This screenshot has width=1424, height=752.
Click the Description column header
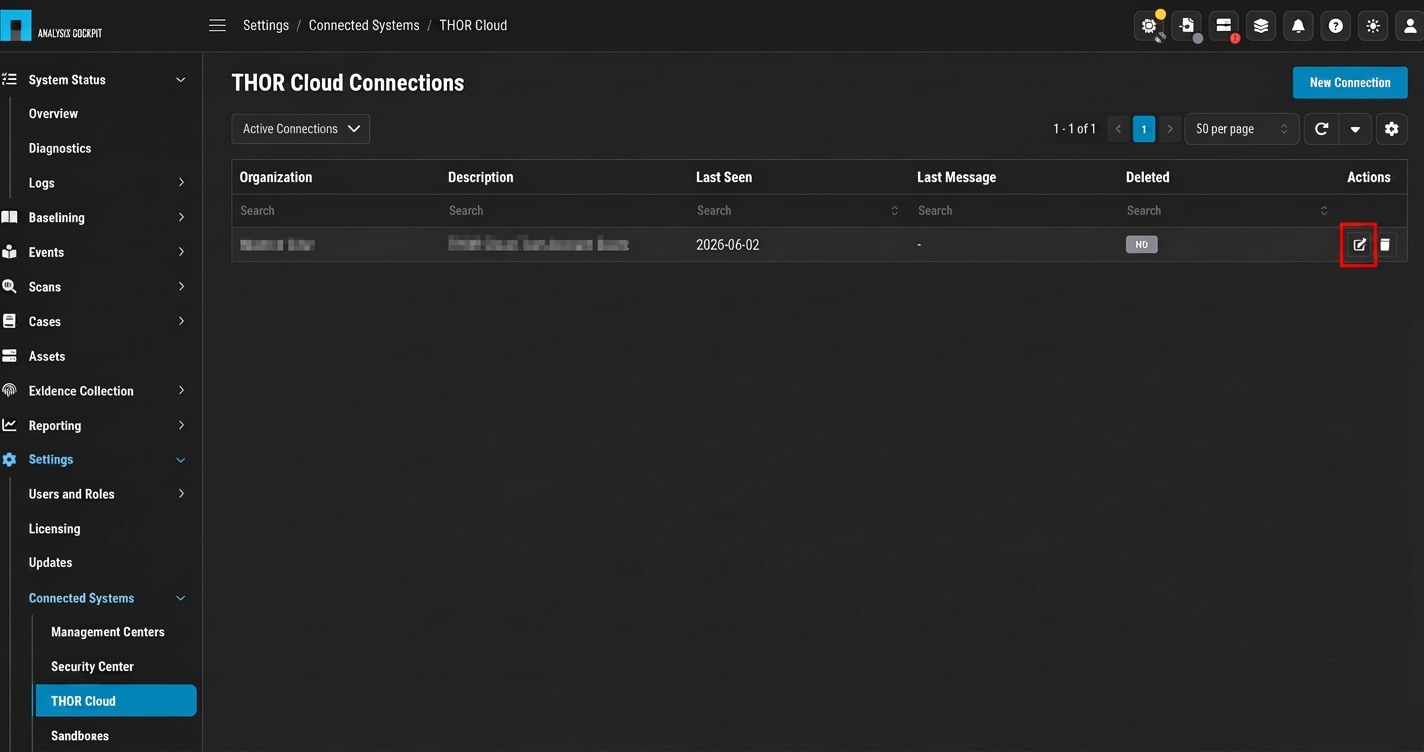point(481,177)
